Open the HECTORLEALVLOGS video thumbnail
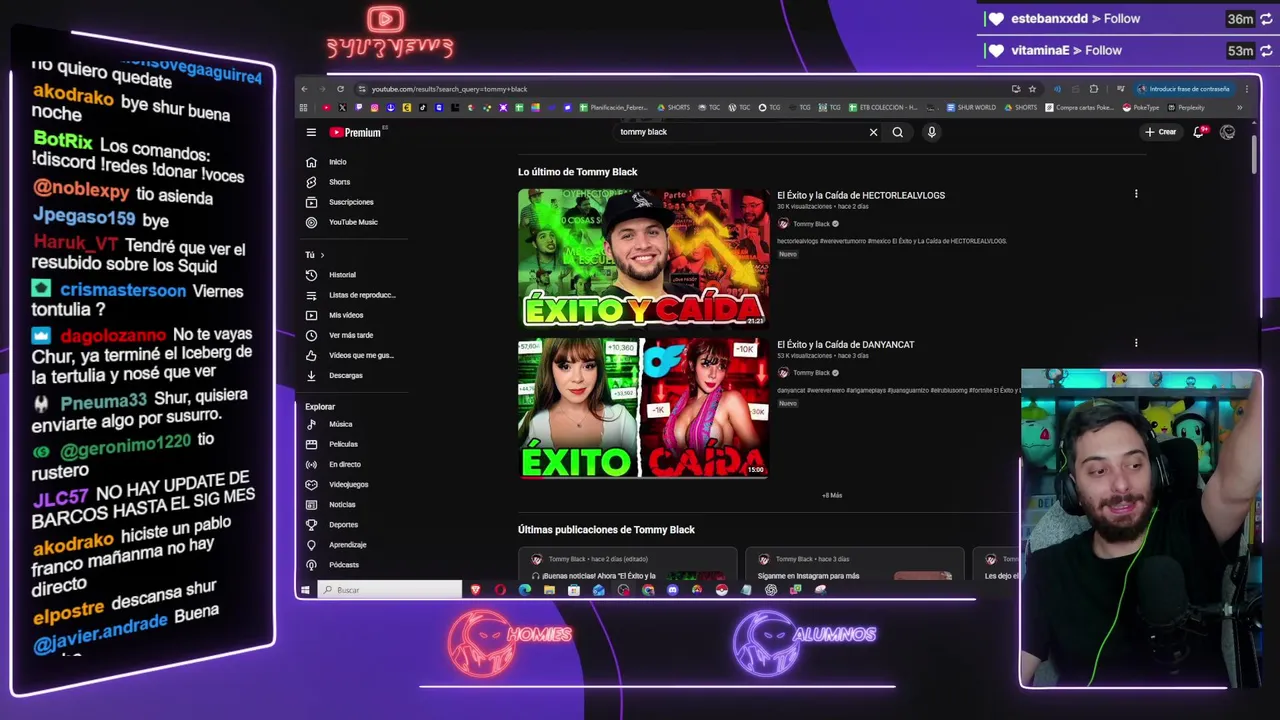Image resolution: width=1280 pixels, height=720 pixels. click(643, 257)
